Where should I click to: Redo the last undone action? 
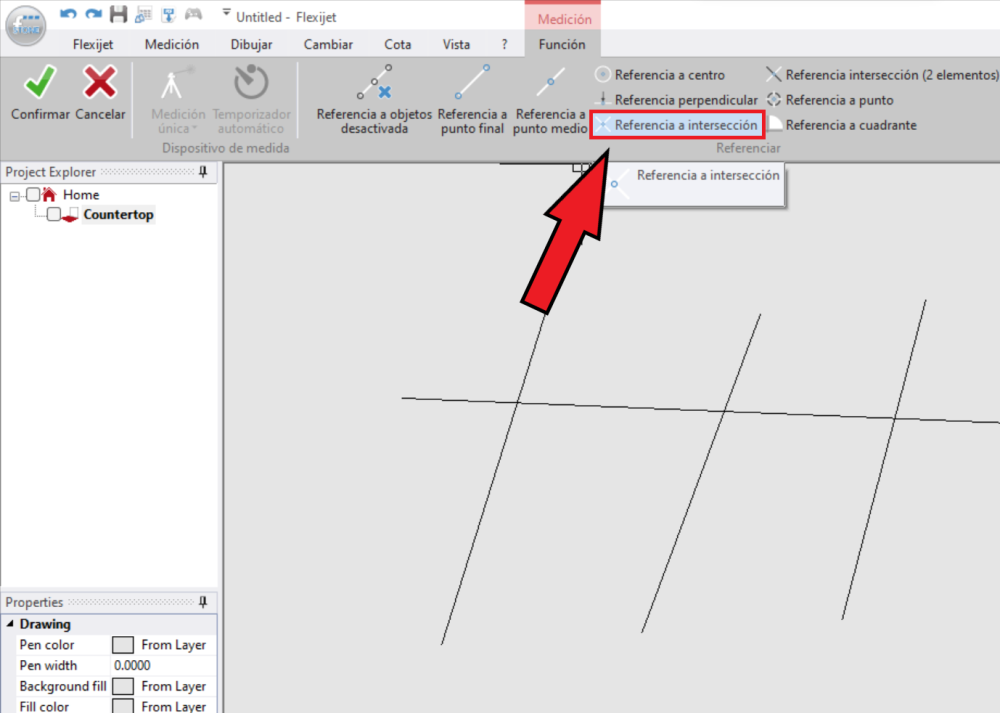pos(93,14)
